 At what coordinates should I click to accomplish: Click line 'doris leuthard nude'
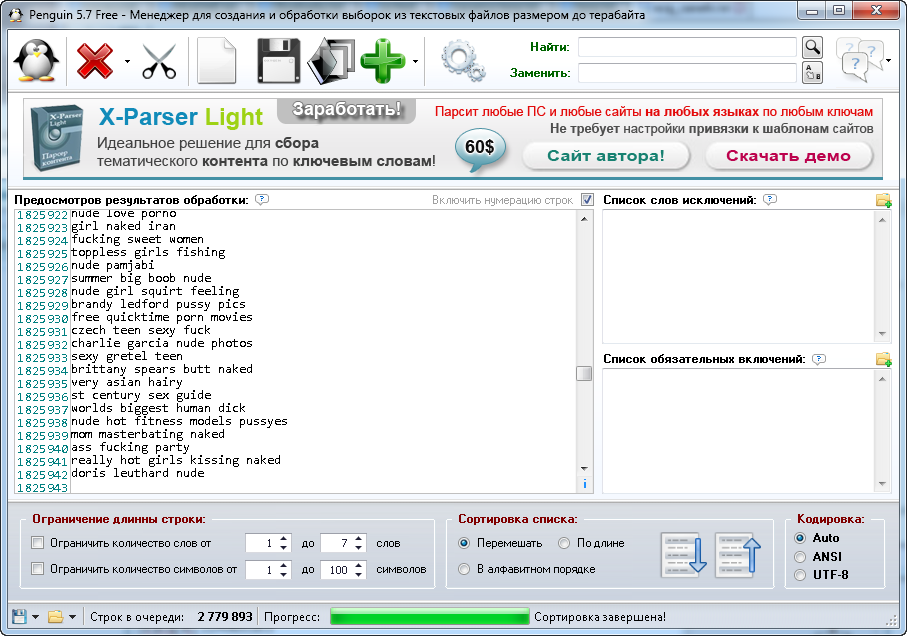pos(138,474)
